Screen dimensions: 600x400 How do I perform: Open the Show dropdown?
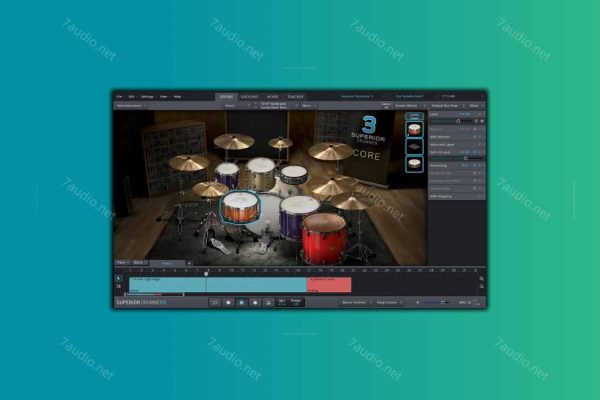pos(476,106)
